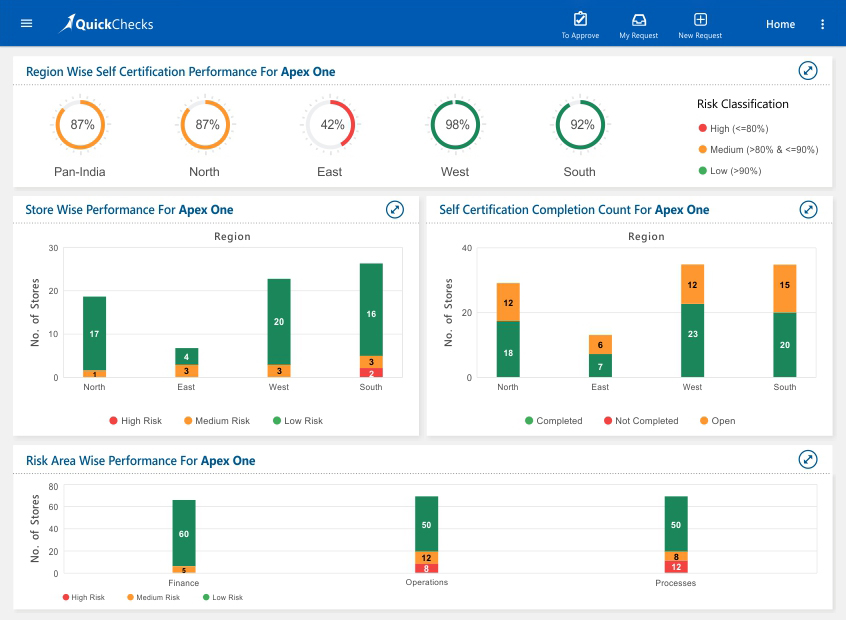Toggle Not Completed series in legend
Viewport: 846px width, 620px height.
(641, 421)
